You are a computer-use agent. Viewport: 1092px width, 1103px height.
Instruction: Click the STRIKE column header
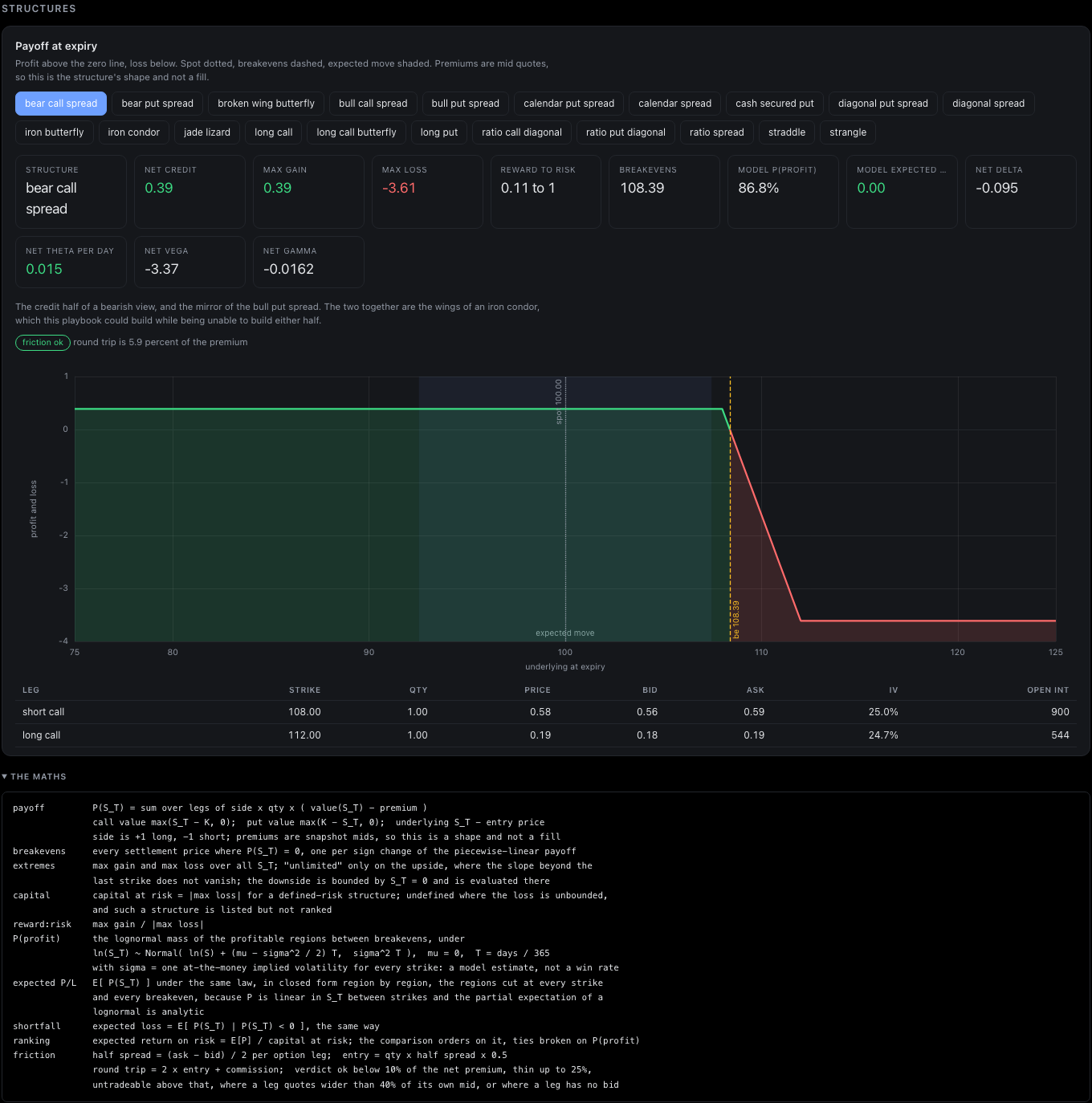[x=304, y=690]
